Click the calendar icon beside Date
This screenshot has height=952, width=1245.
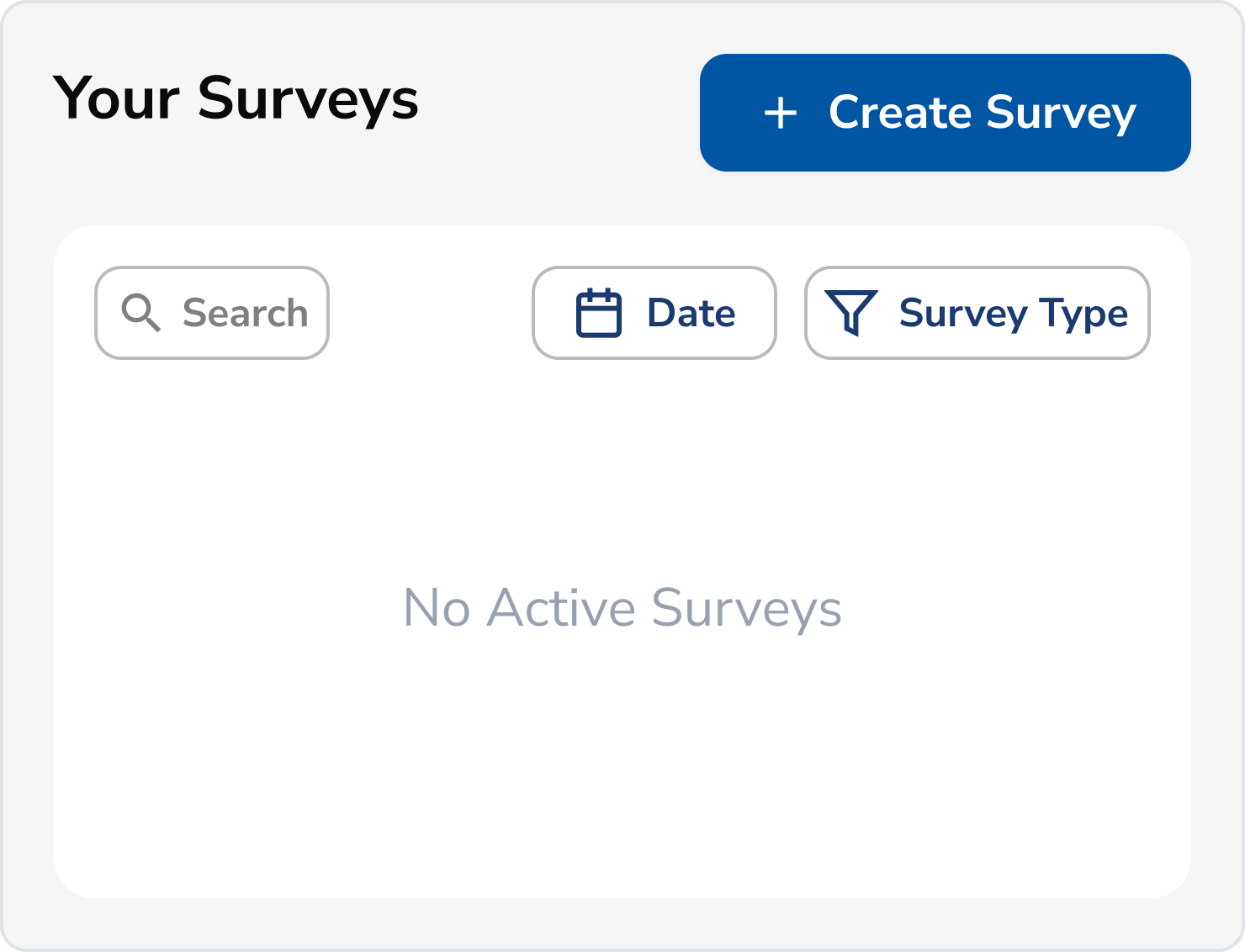click(599, 313)
